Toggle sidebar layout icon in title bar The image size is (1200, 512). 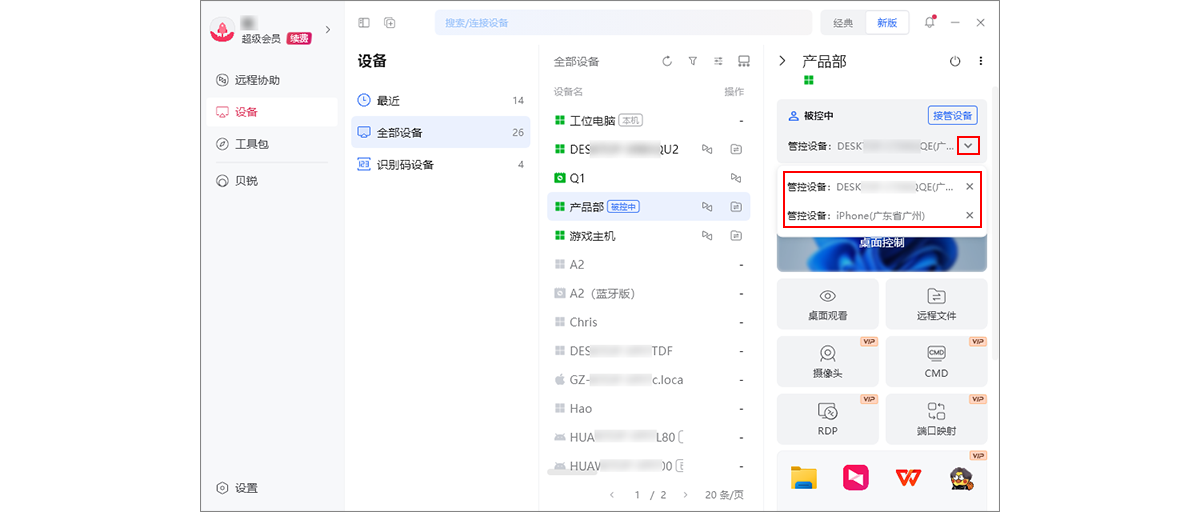coord(364,22)
